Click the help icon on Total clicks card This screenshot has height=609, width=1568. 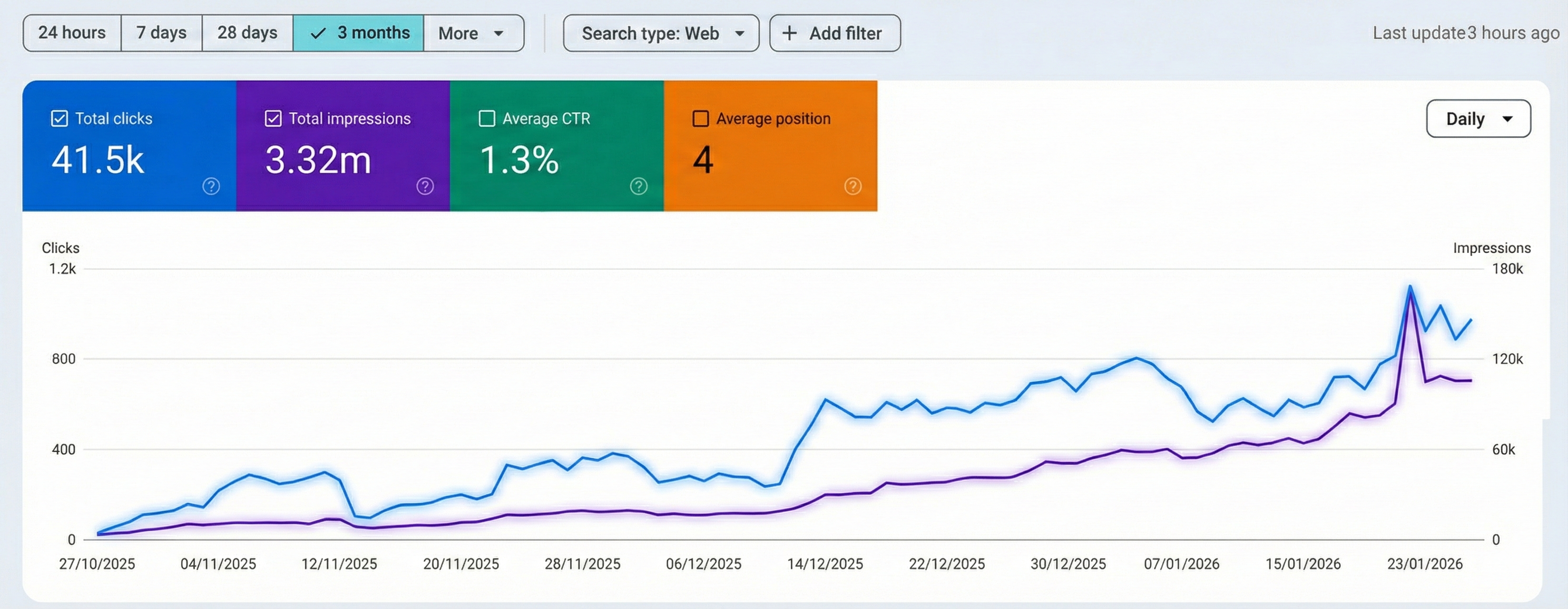(x=211, y=187)
